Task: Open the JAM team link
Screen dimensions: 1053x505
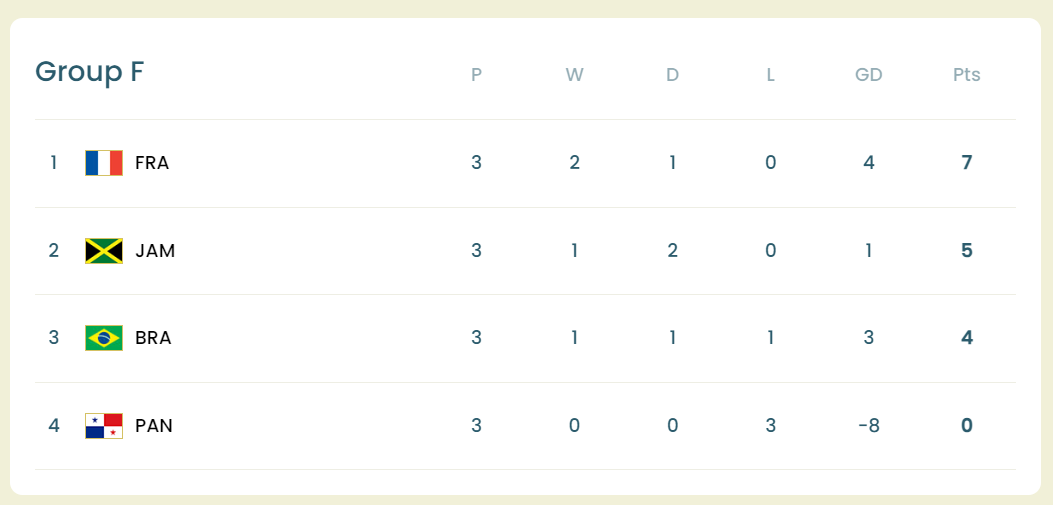Action: (x=155, y=251)
